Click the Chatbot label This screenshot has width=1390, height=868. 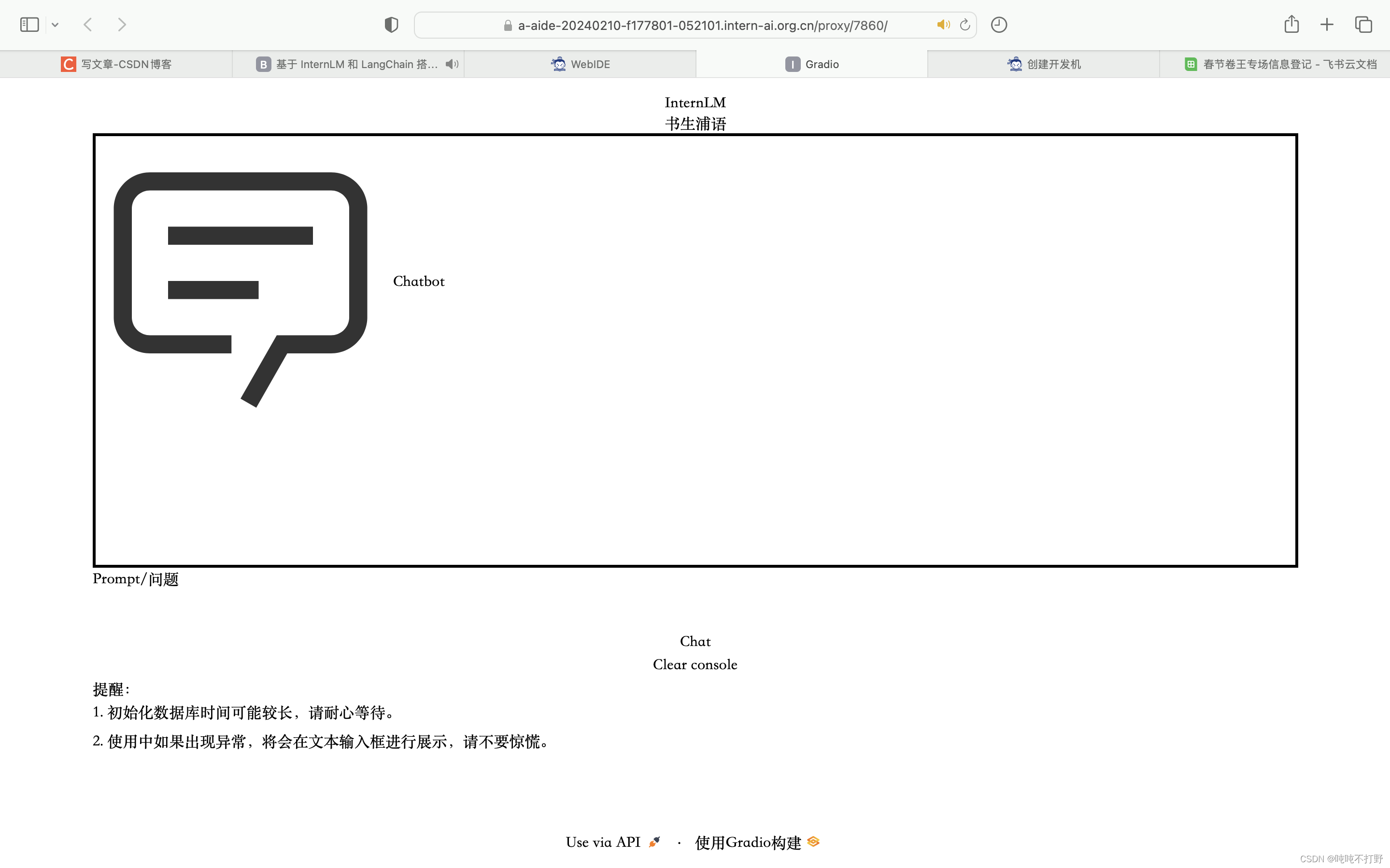pyautogui.click(x=419, y=281)
